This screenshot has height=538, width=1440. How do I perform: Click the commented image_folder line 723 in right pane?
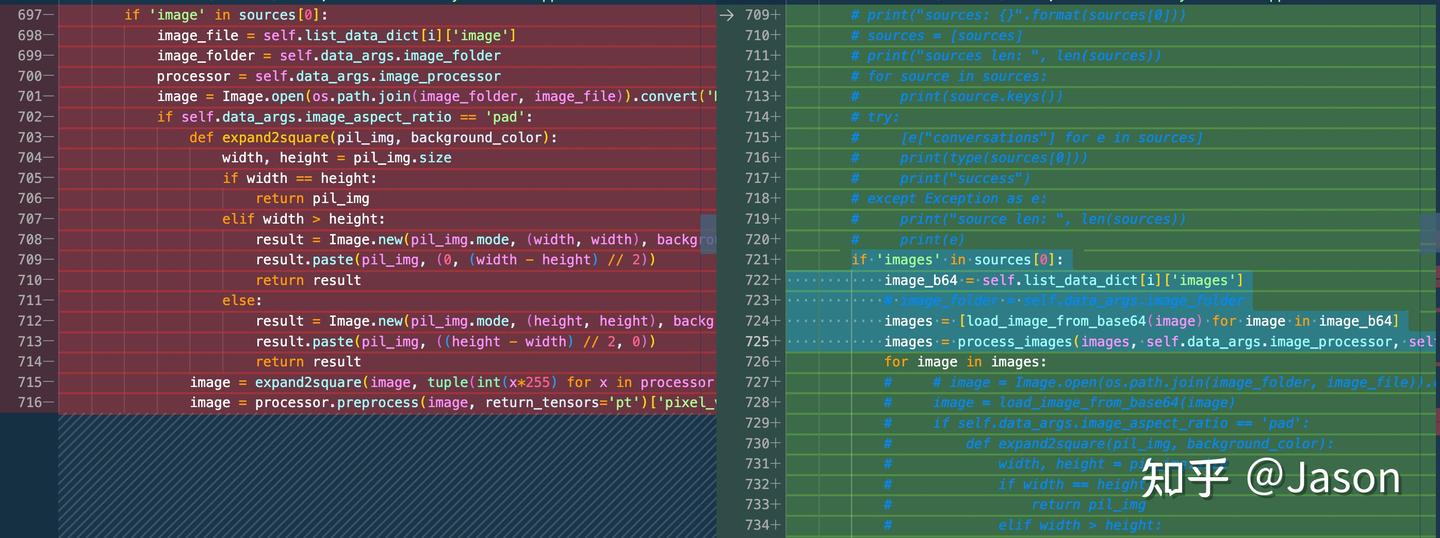click(1064, 300)
